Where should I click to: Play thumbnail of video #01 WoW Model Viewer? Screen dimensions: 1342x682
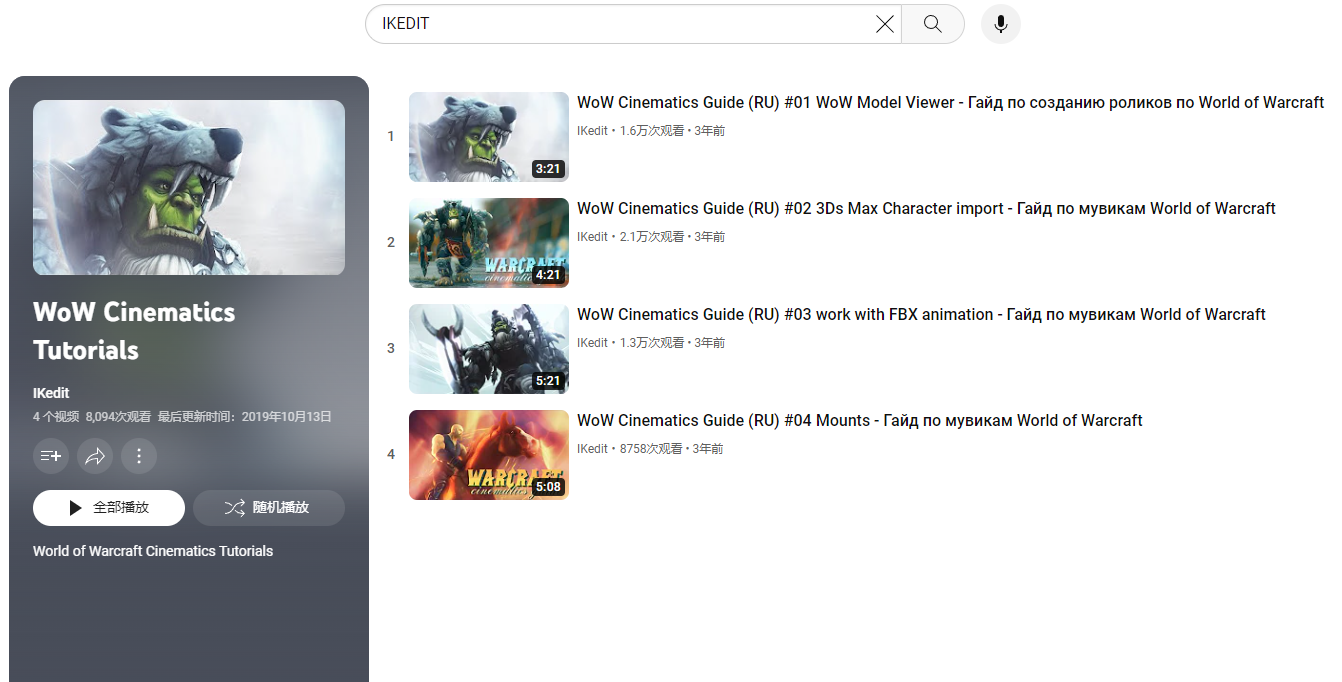(x=488, y=137)
